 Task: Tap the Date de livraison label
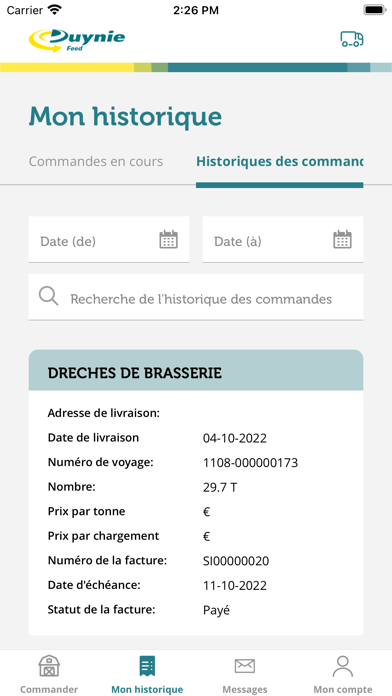tap(93, 438)
